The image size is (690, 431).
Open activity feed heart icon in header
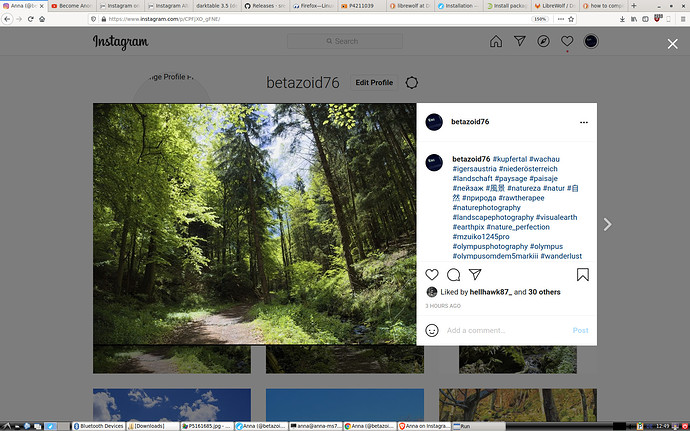tap(567, 42)
